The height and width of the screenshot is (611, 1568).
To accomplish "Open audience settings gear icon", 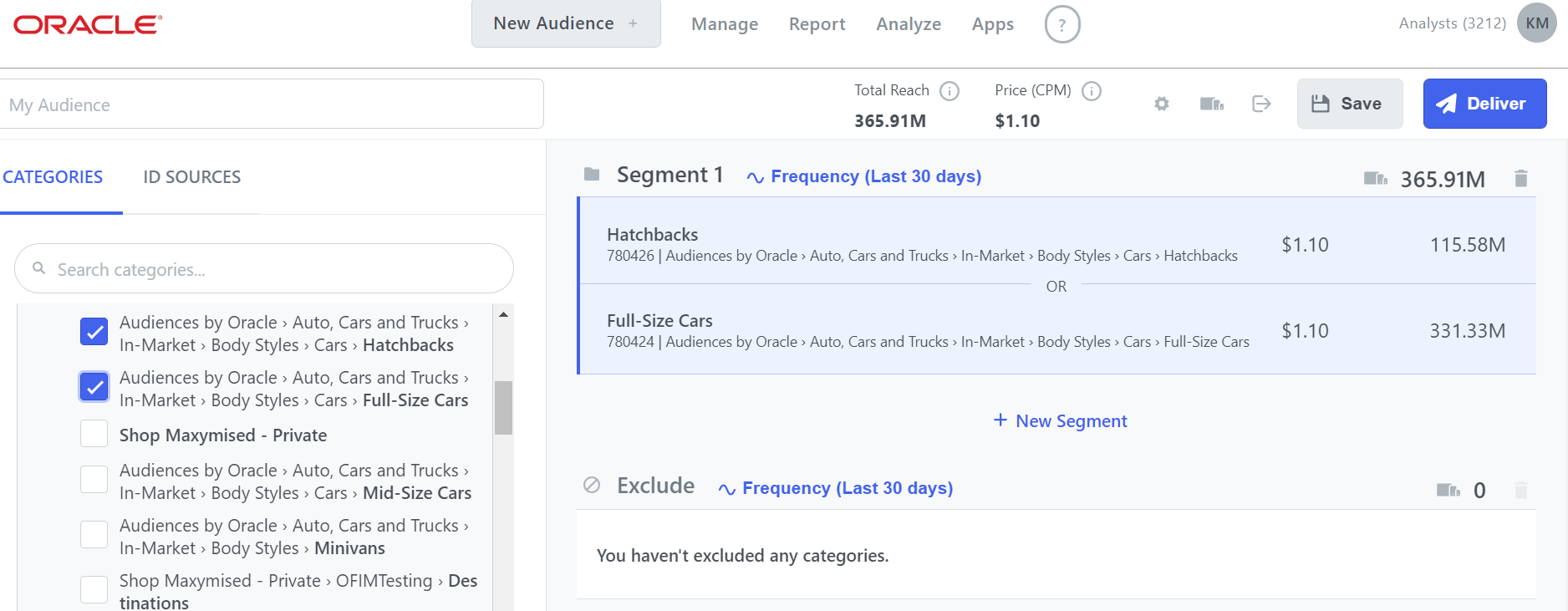I will [x=1162, y=104].
